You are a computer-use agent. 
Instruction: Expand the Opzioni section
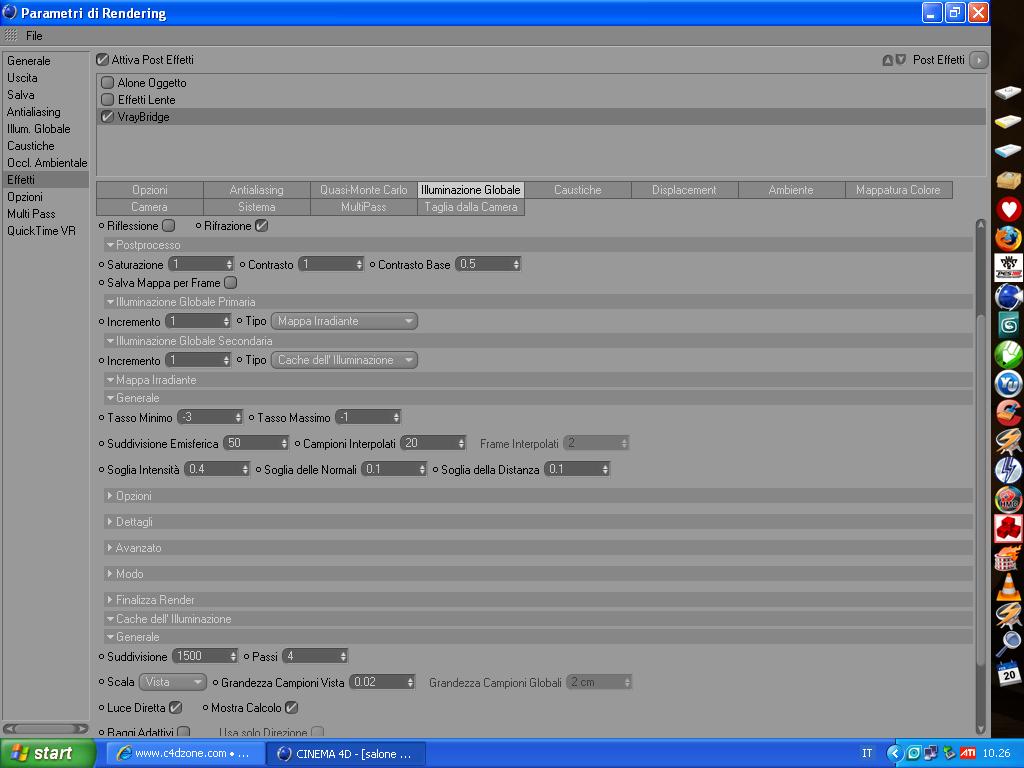[x=110, y=496]
